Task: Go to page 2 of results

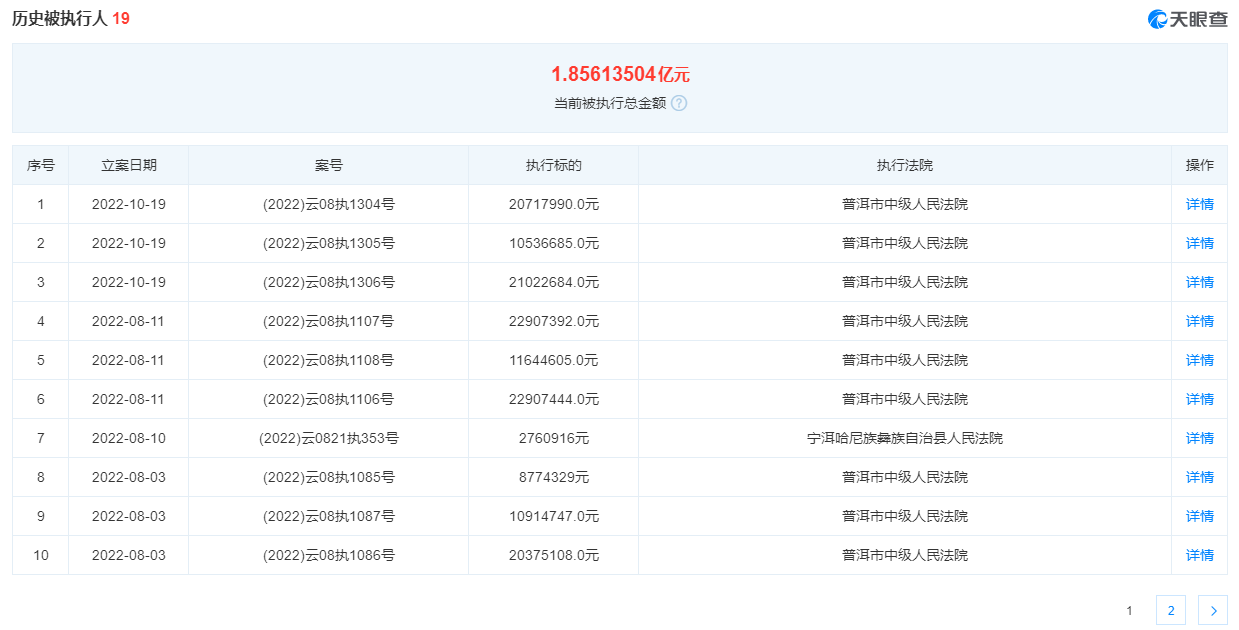Action: (1170, 609)
